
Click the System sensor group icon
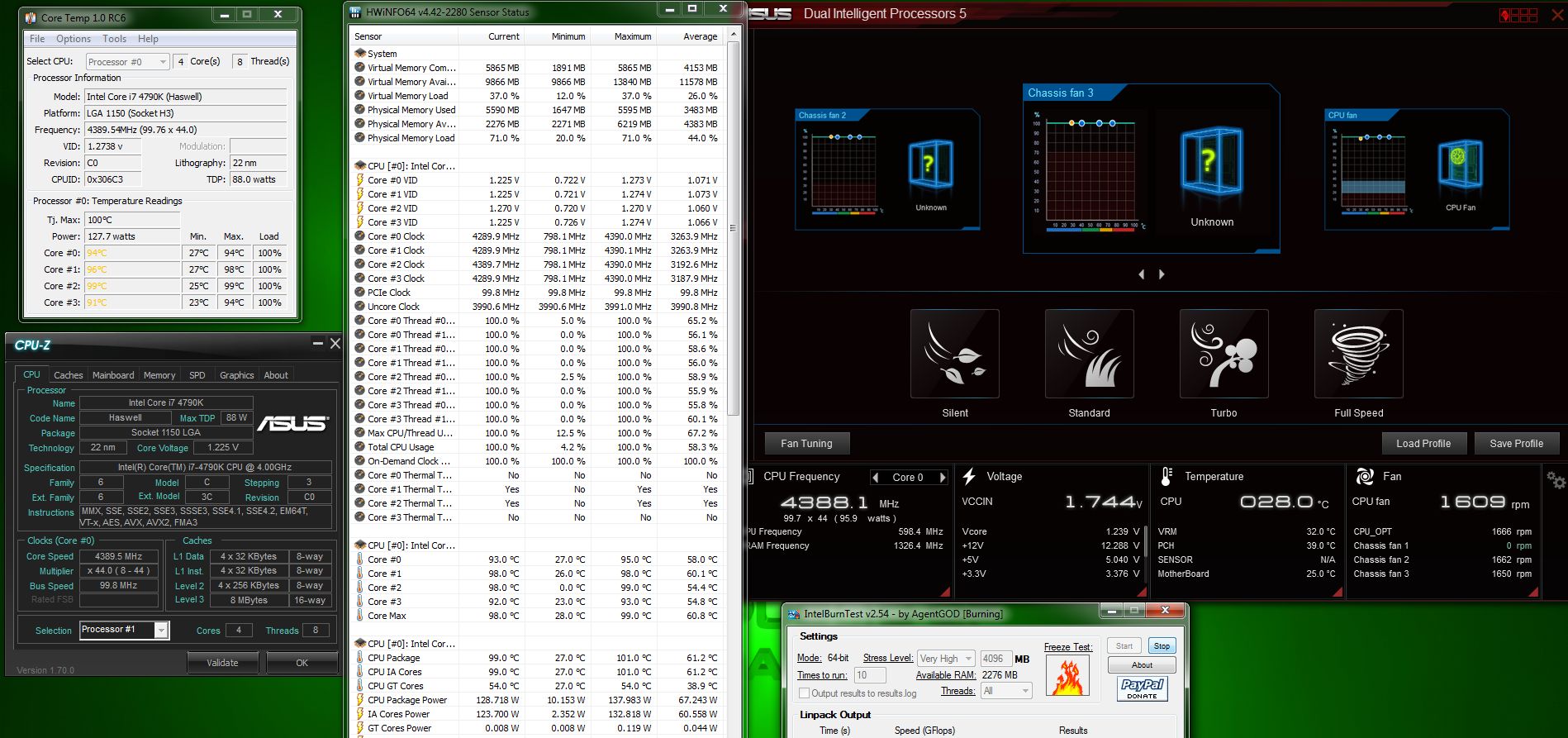[360, 54]
